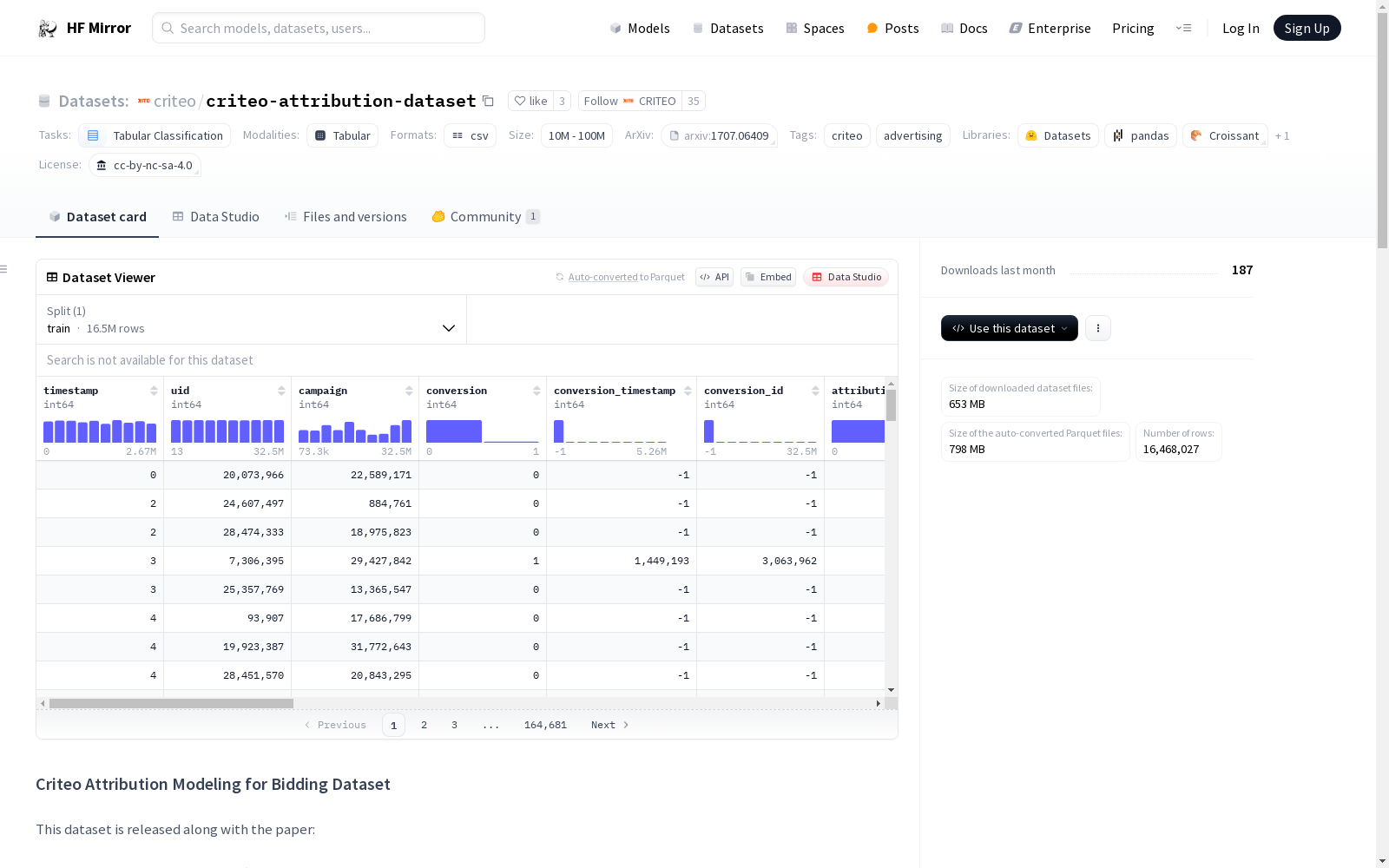Click the likes count 3
1389x868 pixels.
tap(562, 102)
